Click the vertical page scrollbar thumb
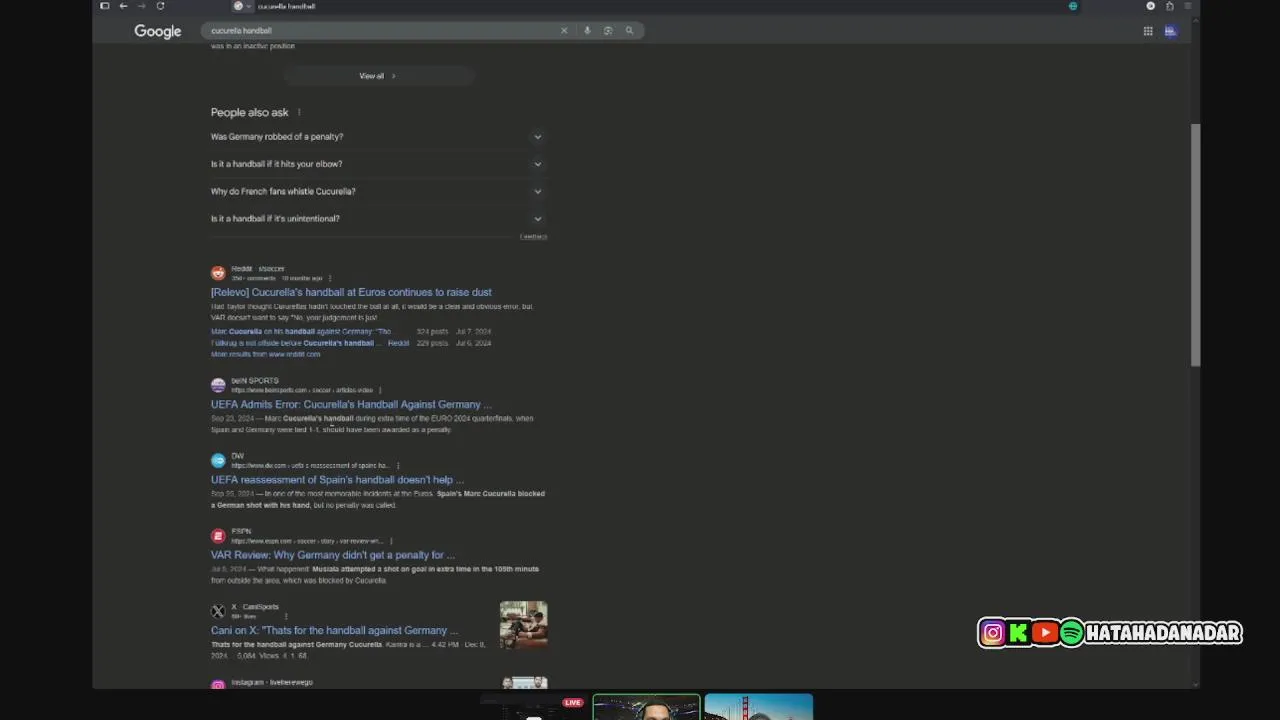Viewport: 1280px width, 720px height. (1195, 245)
